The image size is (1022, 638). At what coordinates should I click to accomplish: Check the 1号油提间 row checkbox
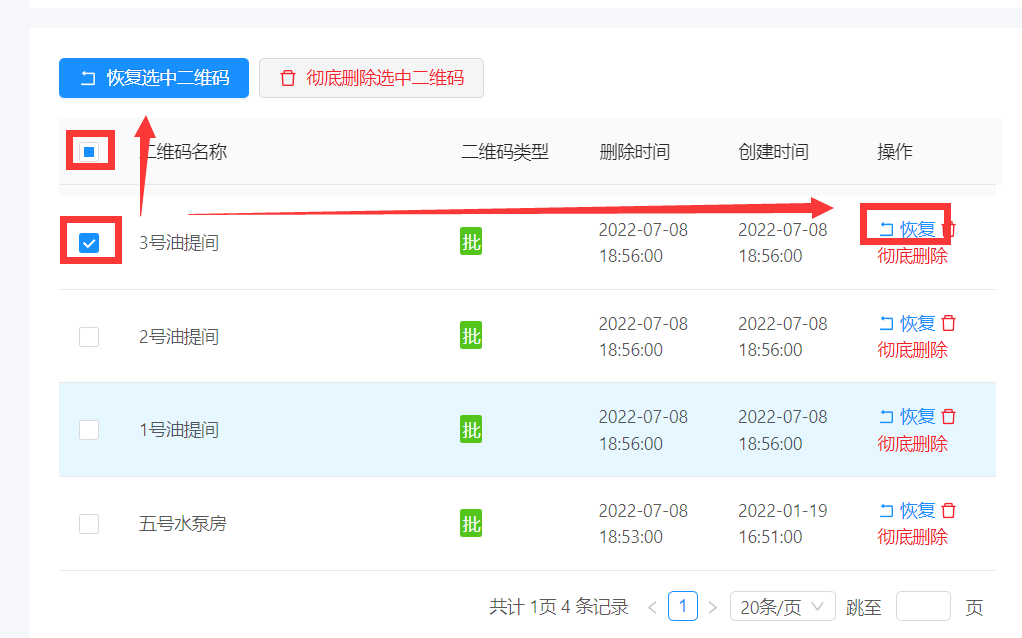click(89, 430)
